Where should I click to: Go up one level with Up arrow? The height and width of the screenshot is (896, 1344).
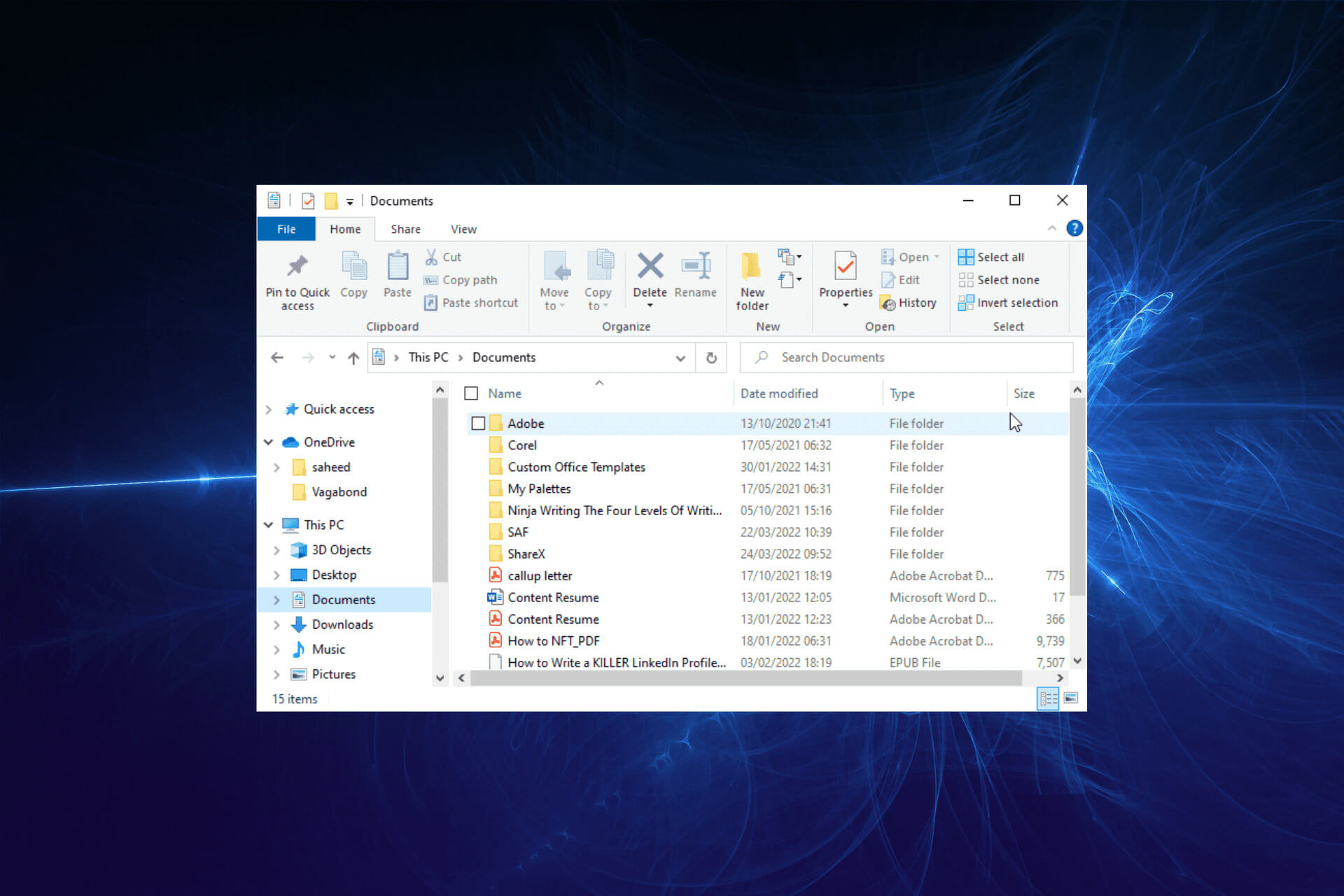(x=353, y=358)
